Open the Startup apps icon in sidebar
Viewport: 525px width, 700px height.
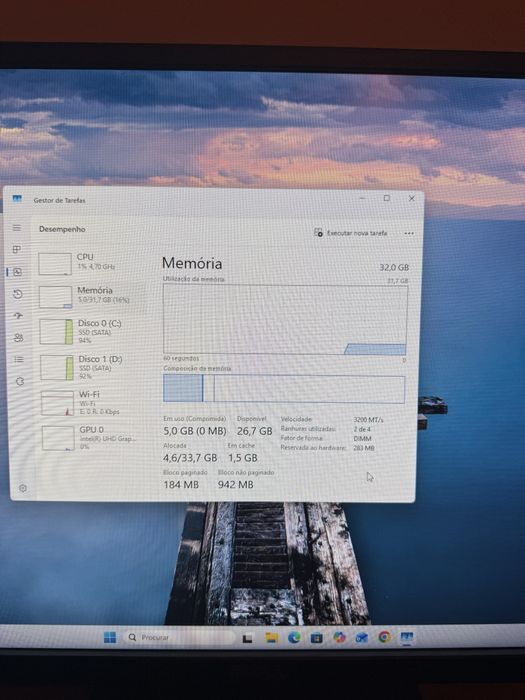click(x=18, y=316)
